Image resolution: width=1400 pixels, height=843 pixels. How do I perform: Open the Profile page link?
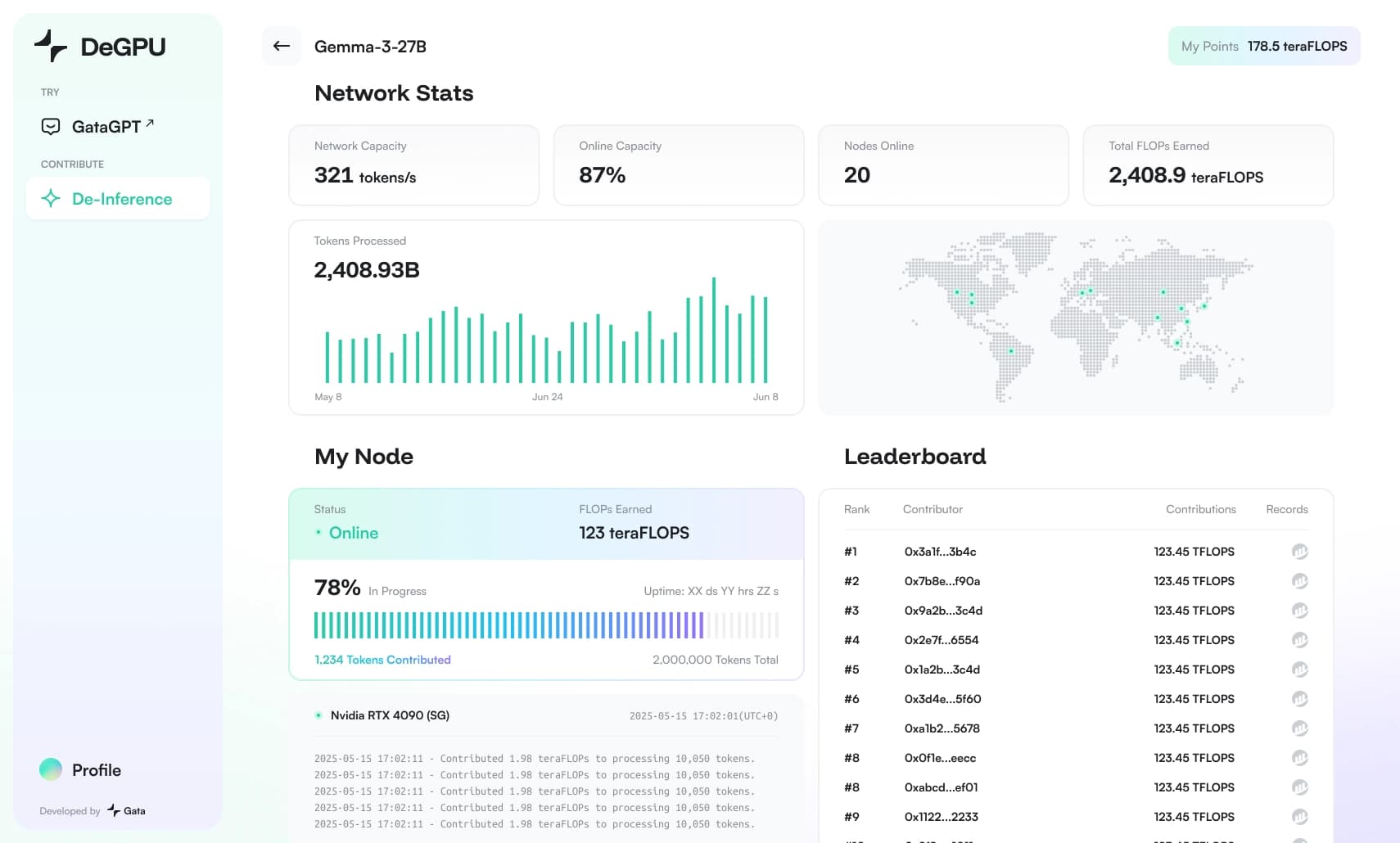(96, 770)
